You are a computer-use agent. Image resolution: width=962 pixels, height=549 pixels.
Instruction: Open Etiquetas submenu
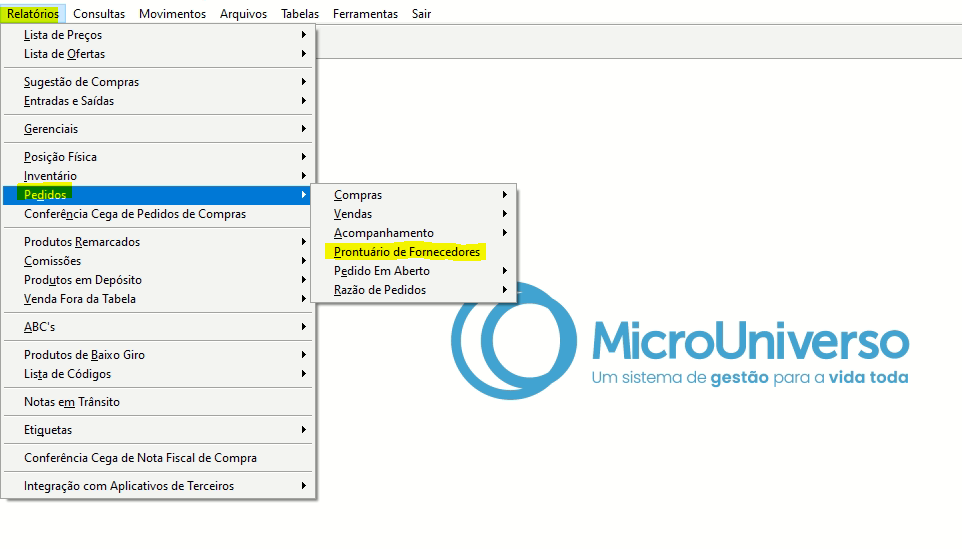(158, 430)
